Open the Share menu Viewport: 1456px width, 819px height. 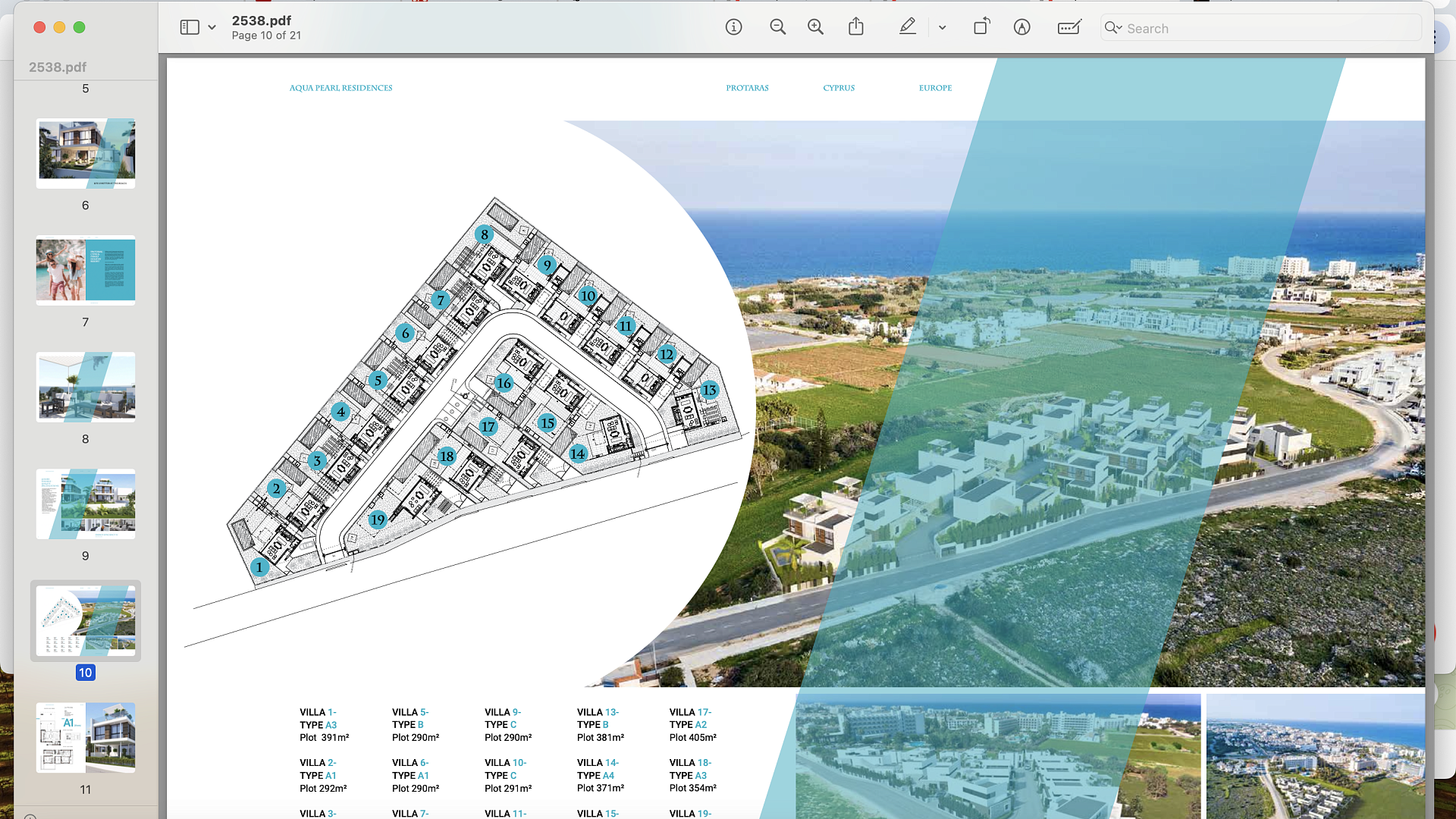(x=856, y=27)
